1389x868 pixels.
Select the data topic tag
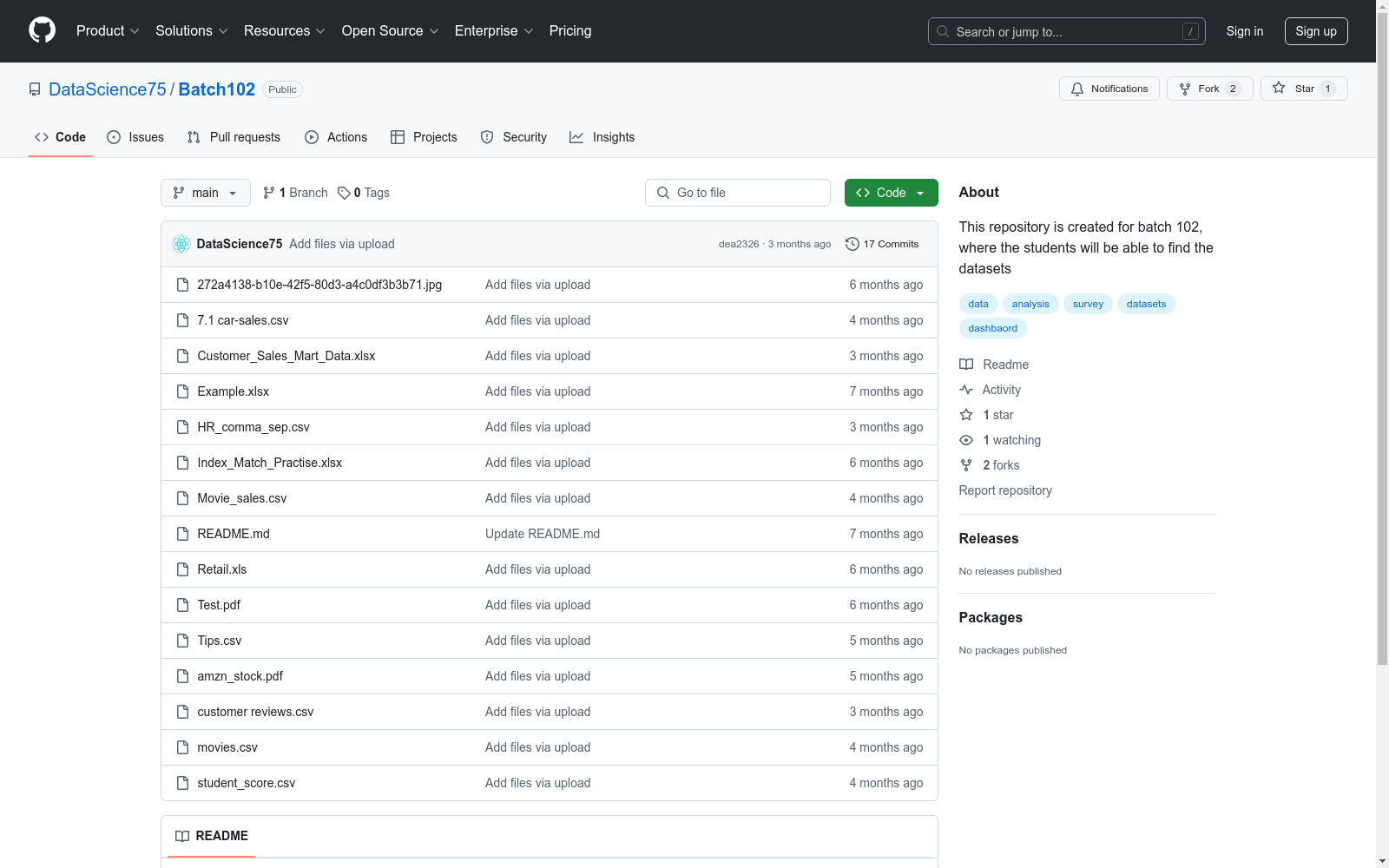click(978, 304)
